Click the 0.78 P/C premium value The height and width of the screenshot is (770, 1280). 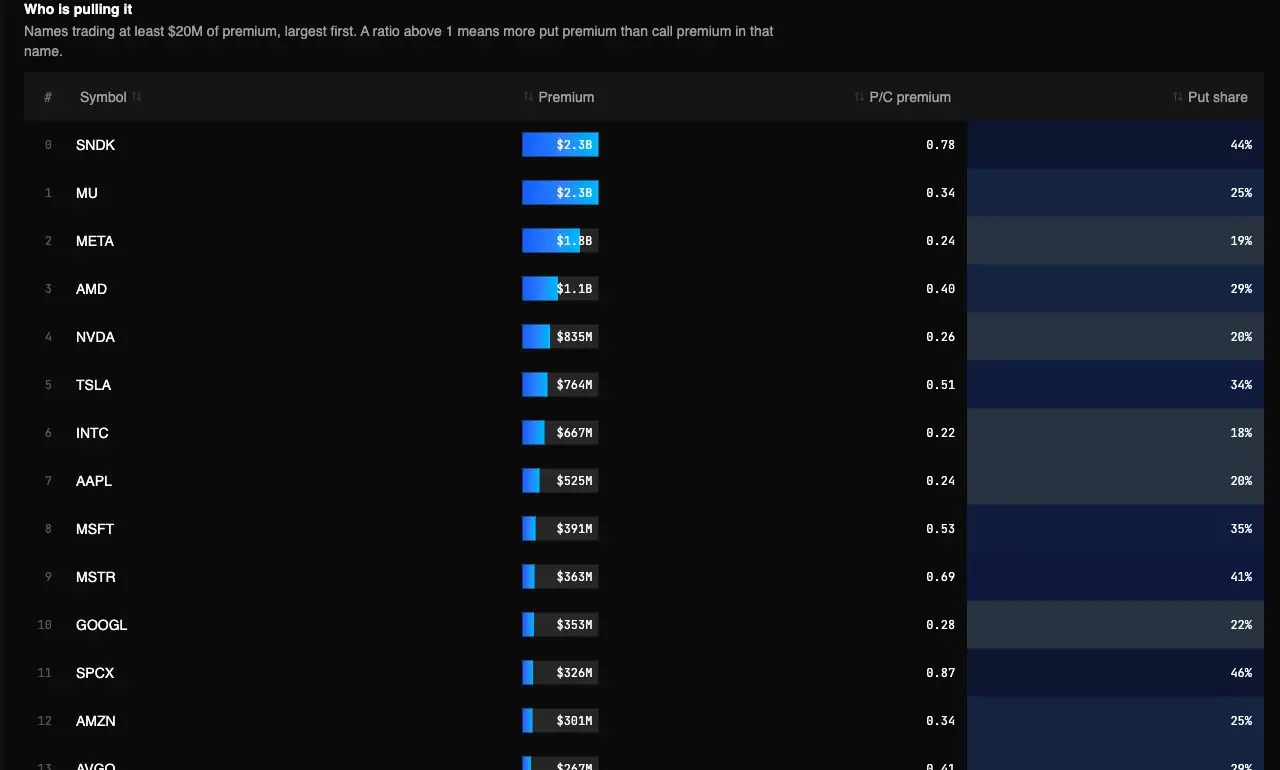click(940, 145)
